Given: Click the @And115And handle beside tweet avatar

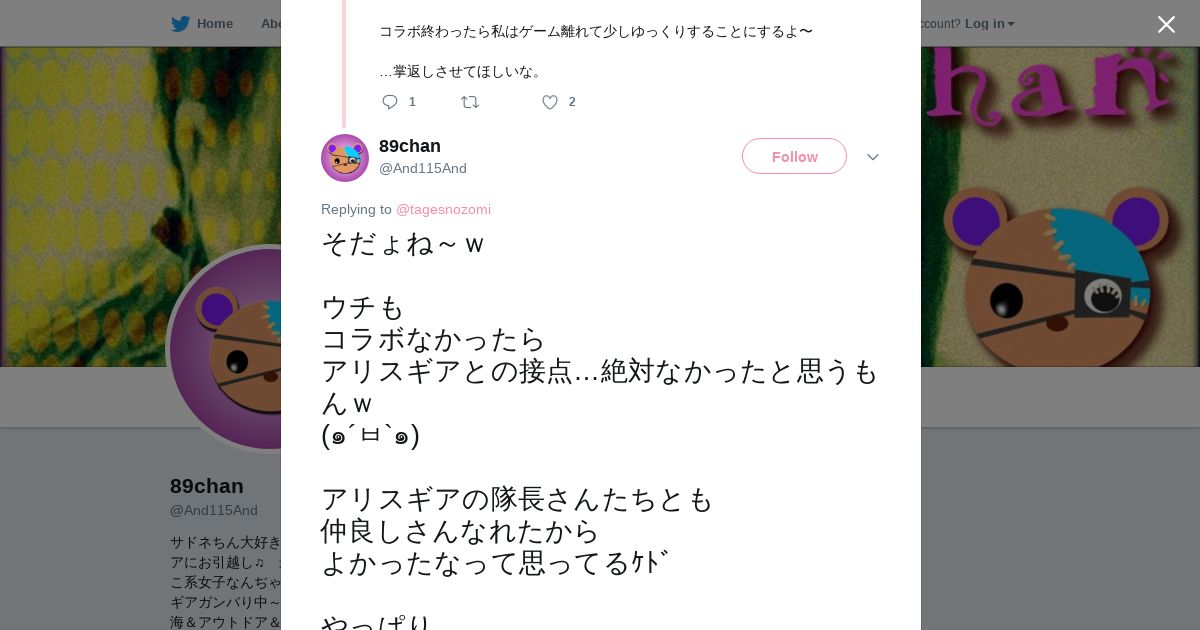Looking at the screenshot, I should 423,169.
